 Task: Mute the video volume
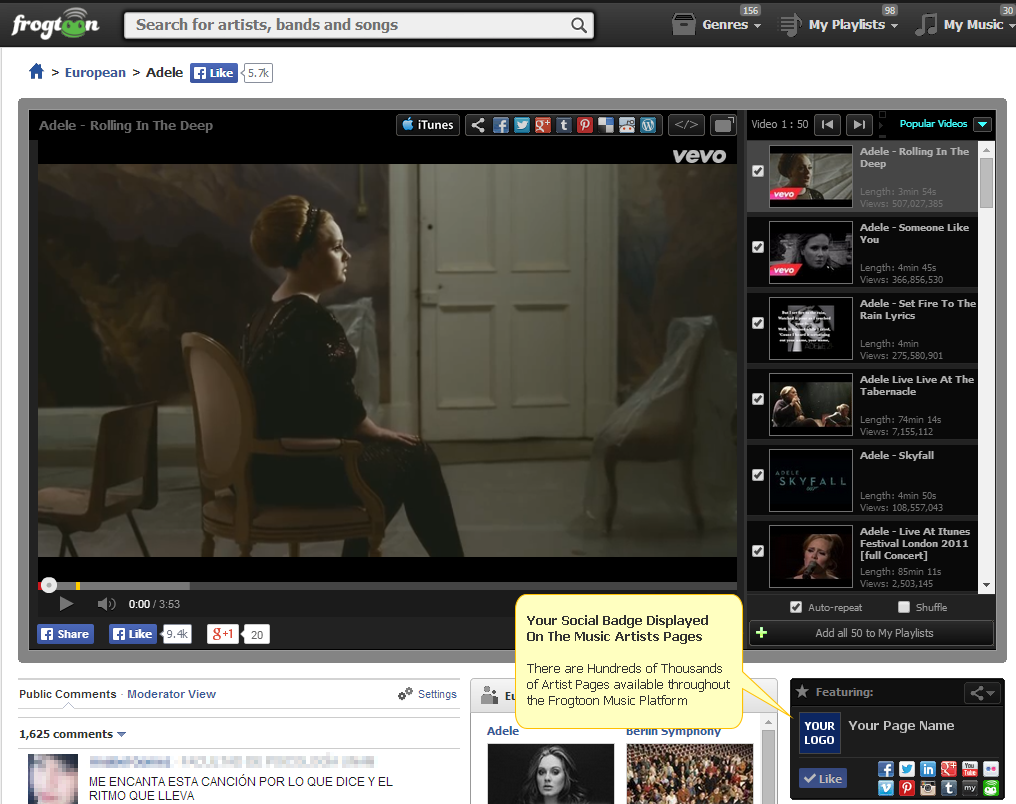(106, 604)
